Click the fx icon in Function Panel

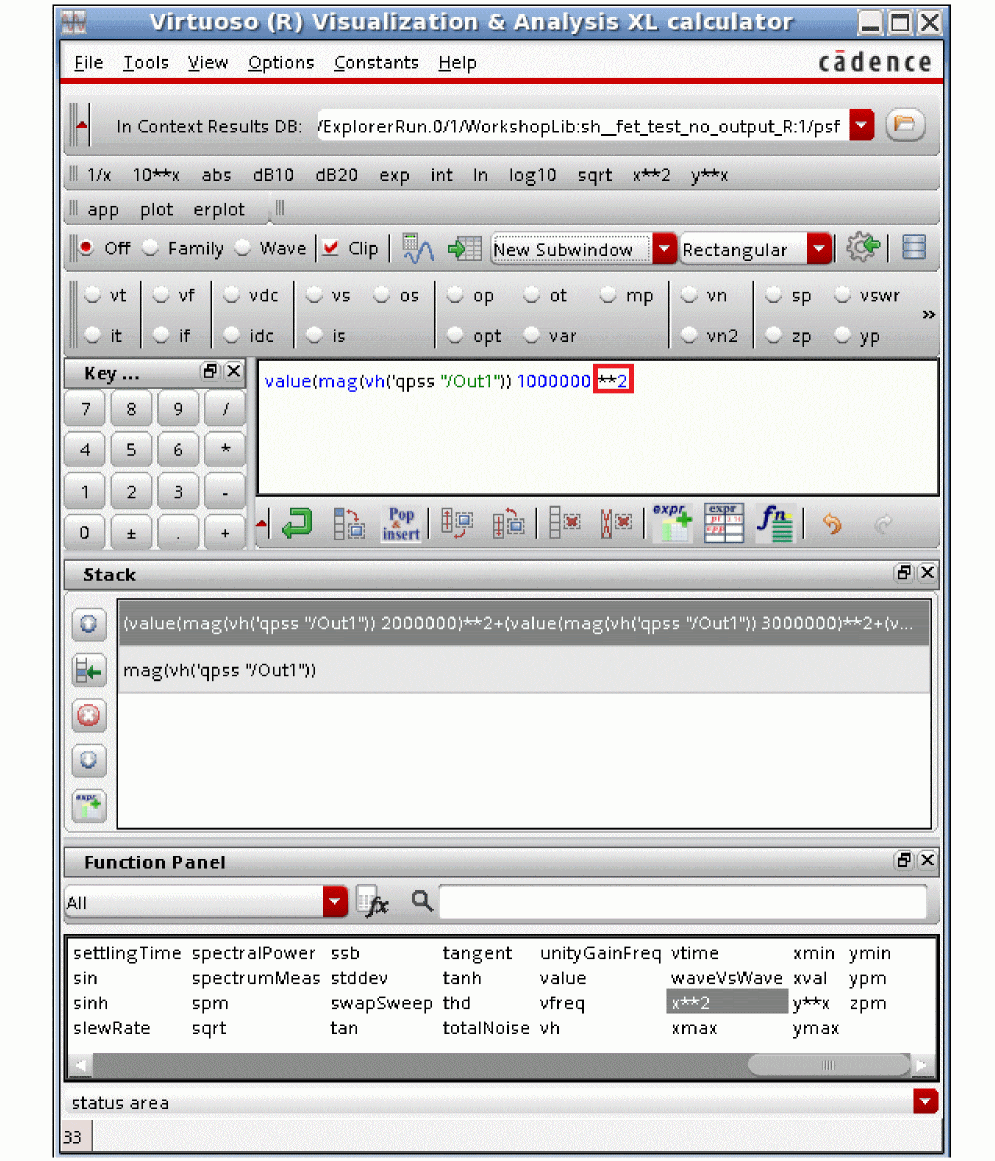tap(373, 902)
